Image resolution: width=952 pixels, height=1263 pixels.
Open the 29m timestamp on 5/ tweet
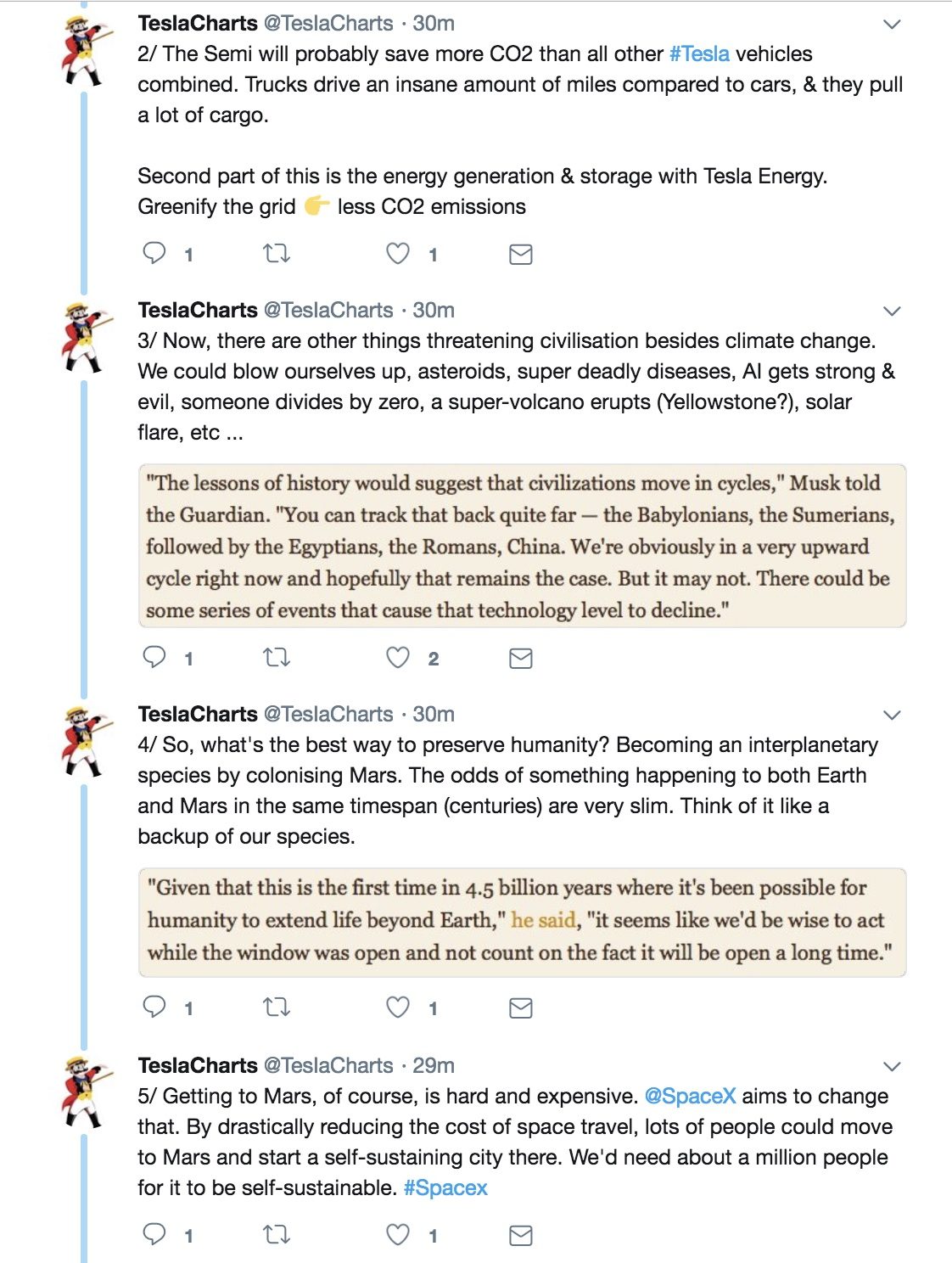coord(434,1065)
